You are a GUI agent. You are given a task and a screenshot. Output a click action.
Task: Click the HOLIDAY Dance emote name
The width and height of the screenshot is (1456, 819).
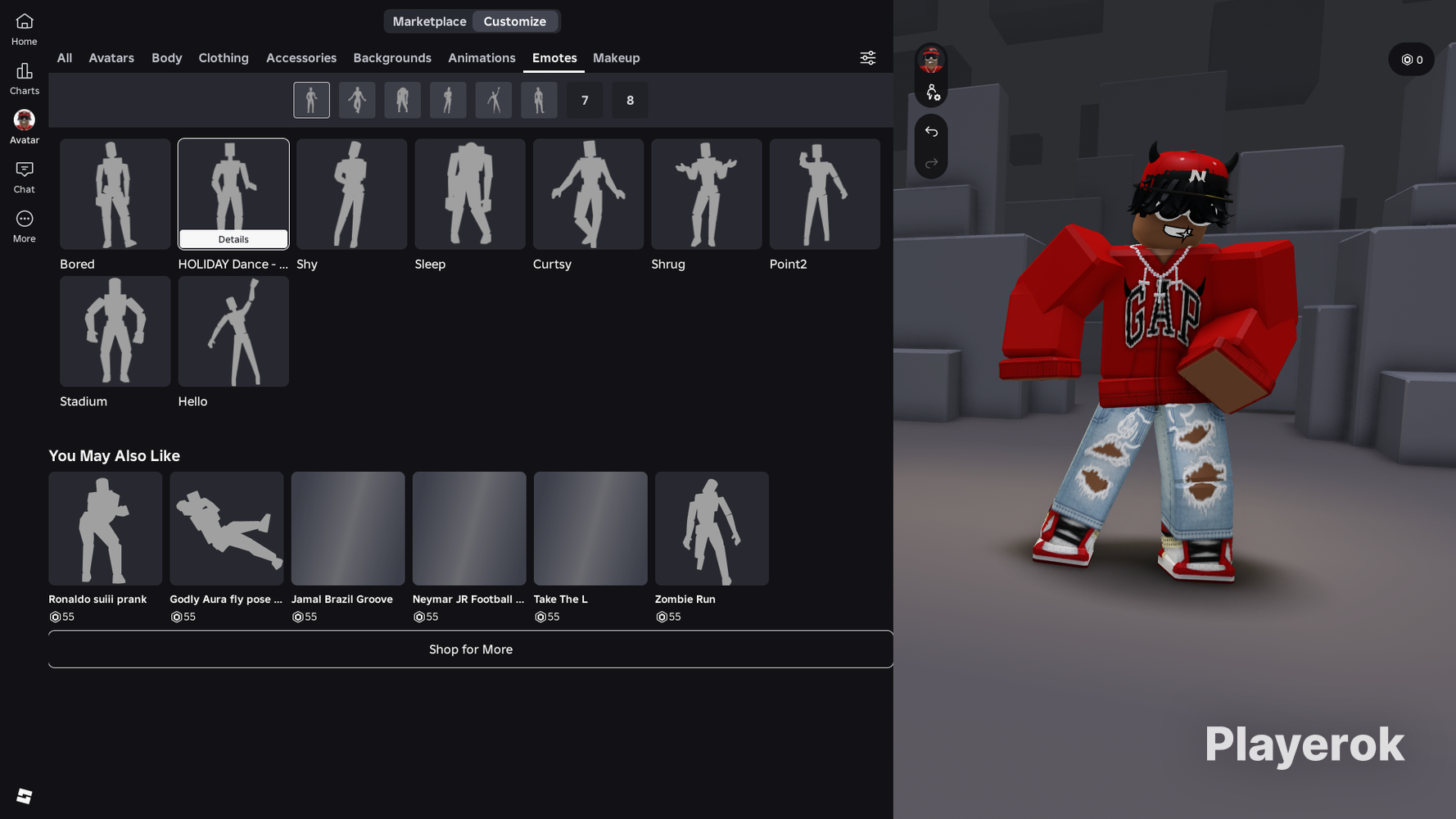pos(233,265)
